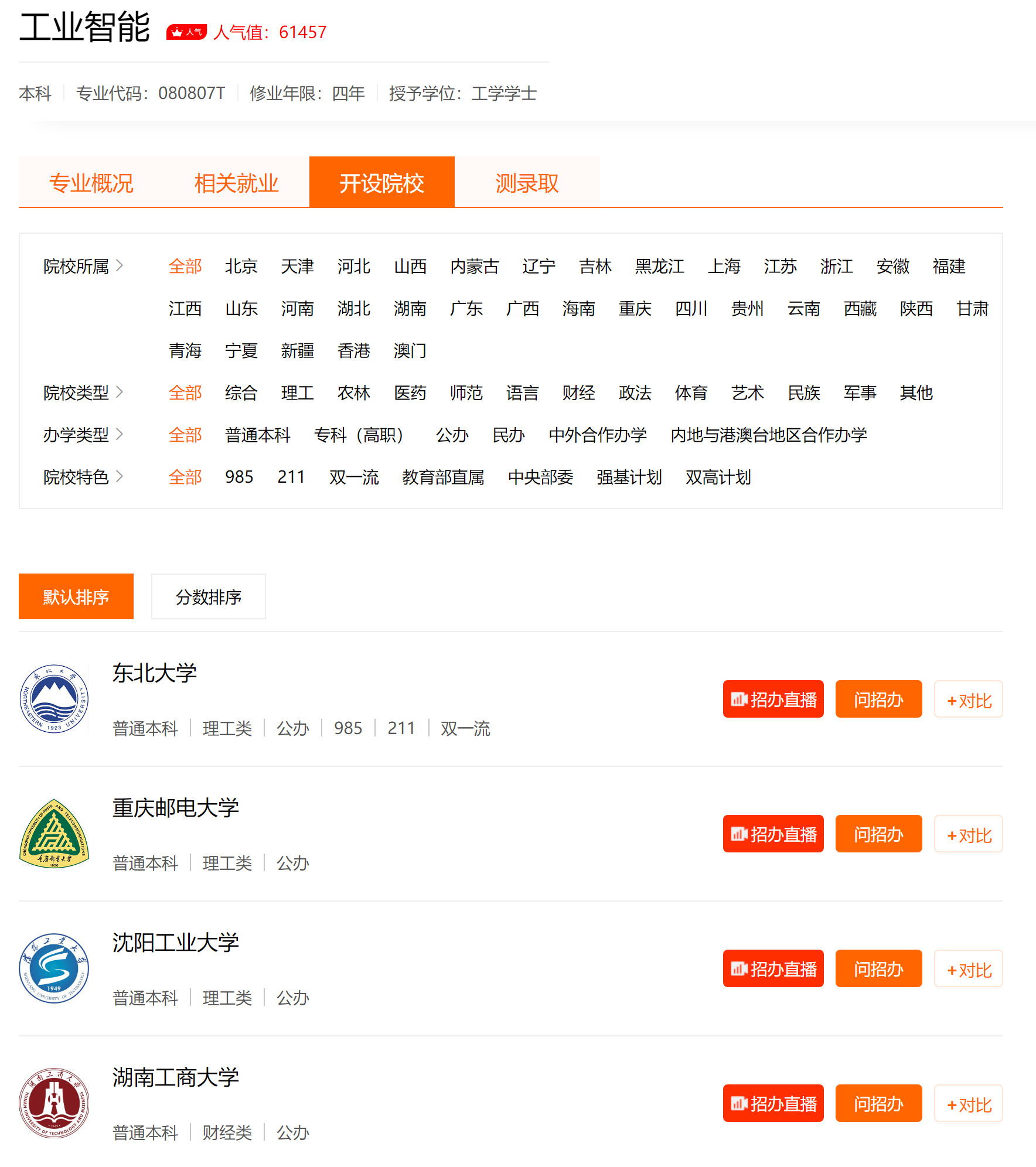Filter school type by 理工
This screenshot has width=1036, height=1167.
click(x=298, y=393)
